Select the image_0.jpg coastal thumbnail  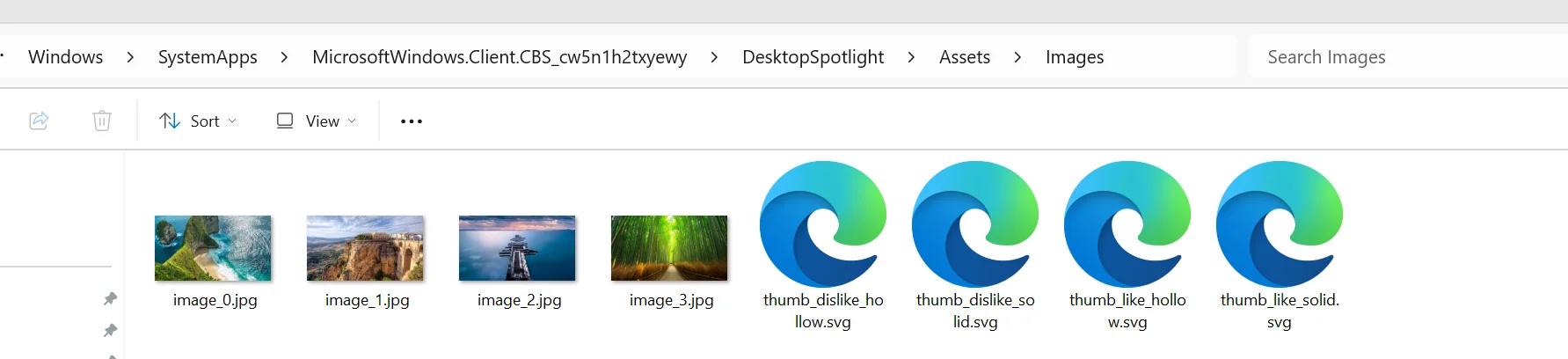(x=213, y=248)
